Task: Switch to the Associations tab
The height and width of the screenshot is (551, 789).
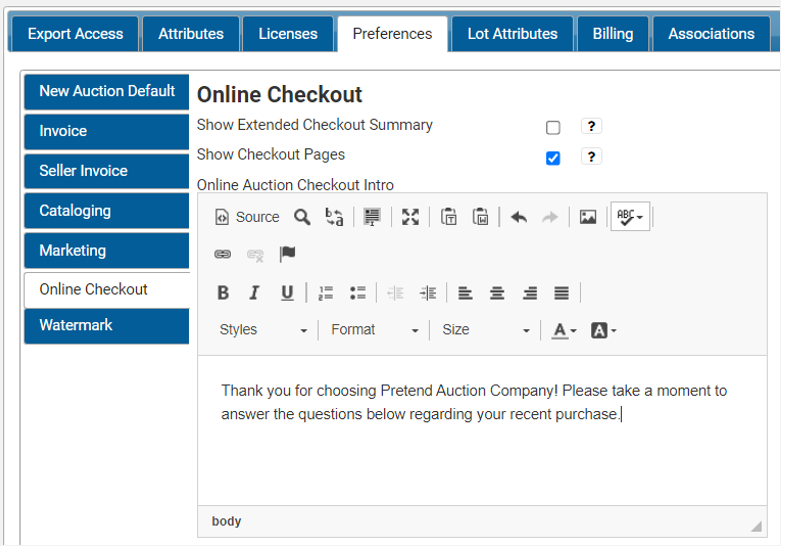Action: pos(711,34)
